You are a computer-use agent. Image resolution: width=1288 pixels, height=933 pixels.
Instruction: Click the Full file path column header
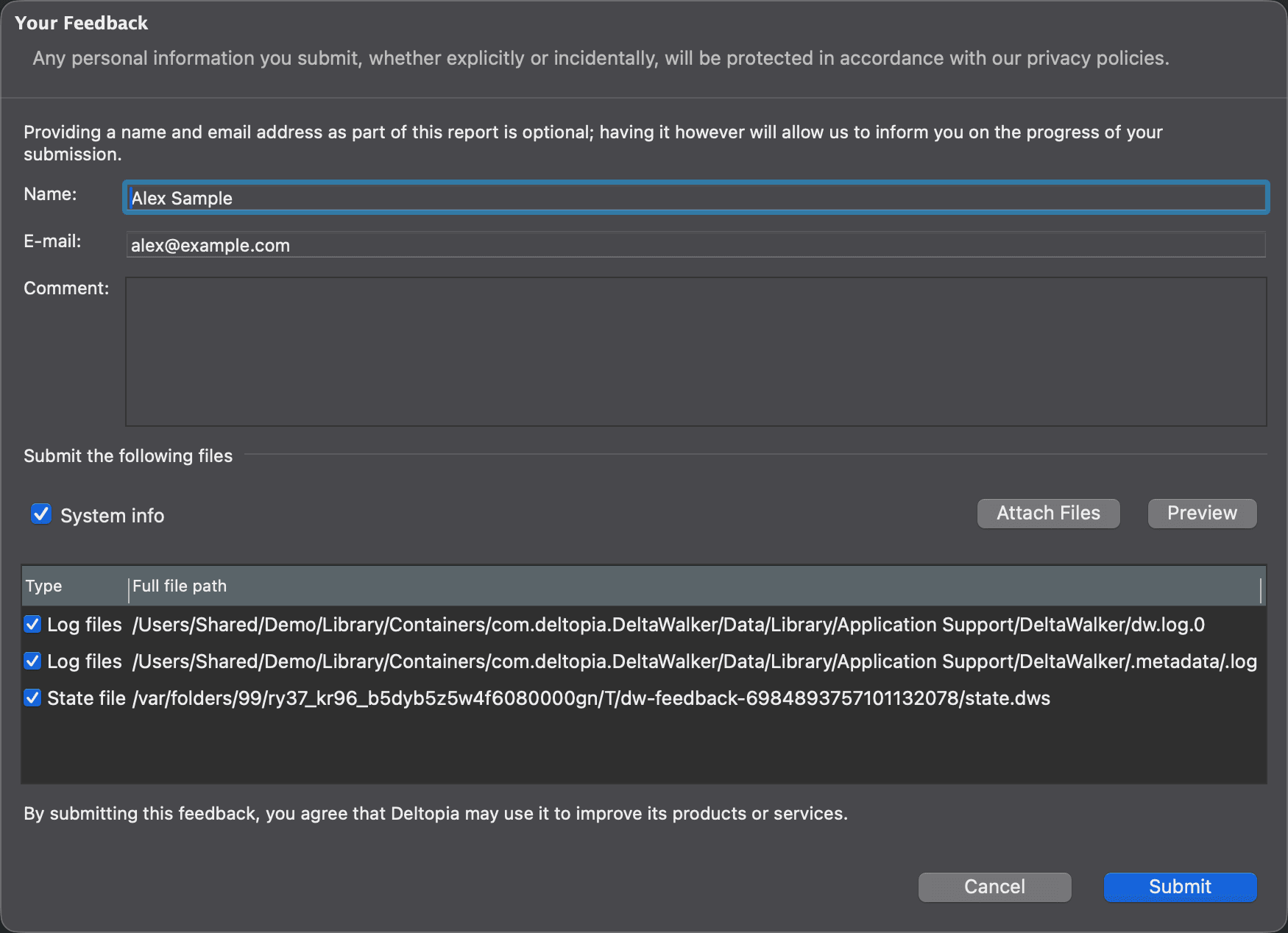[694, 586]
